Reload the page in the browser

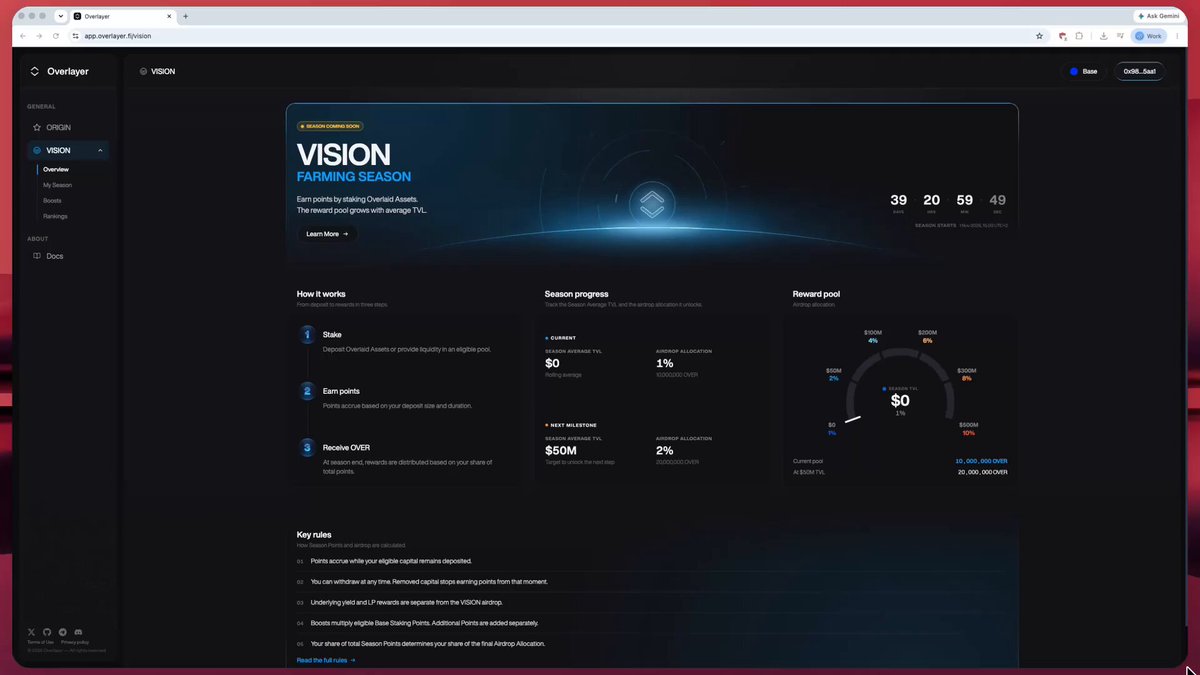57,36
